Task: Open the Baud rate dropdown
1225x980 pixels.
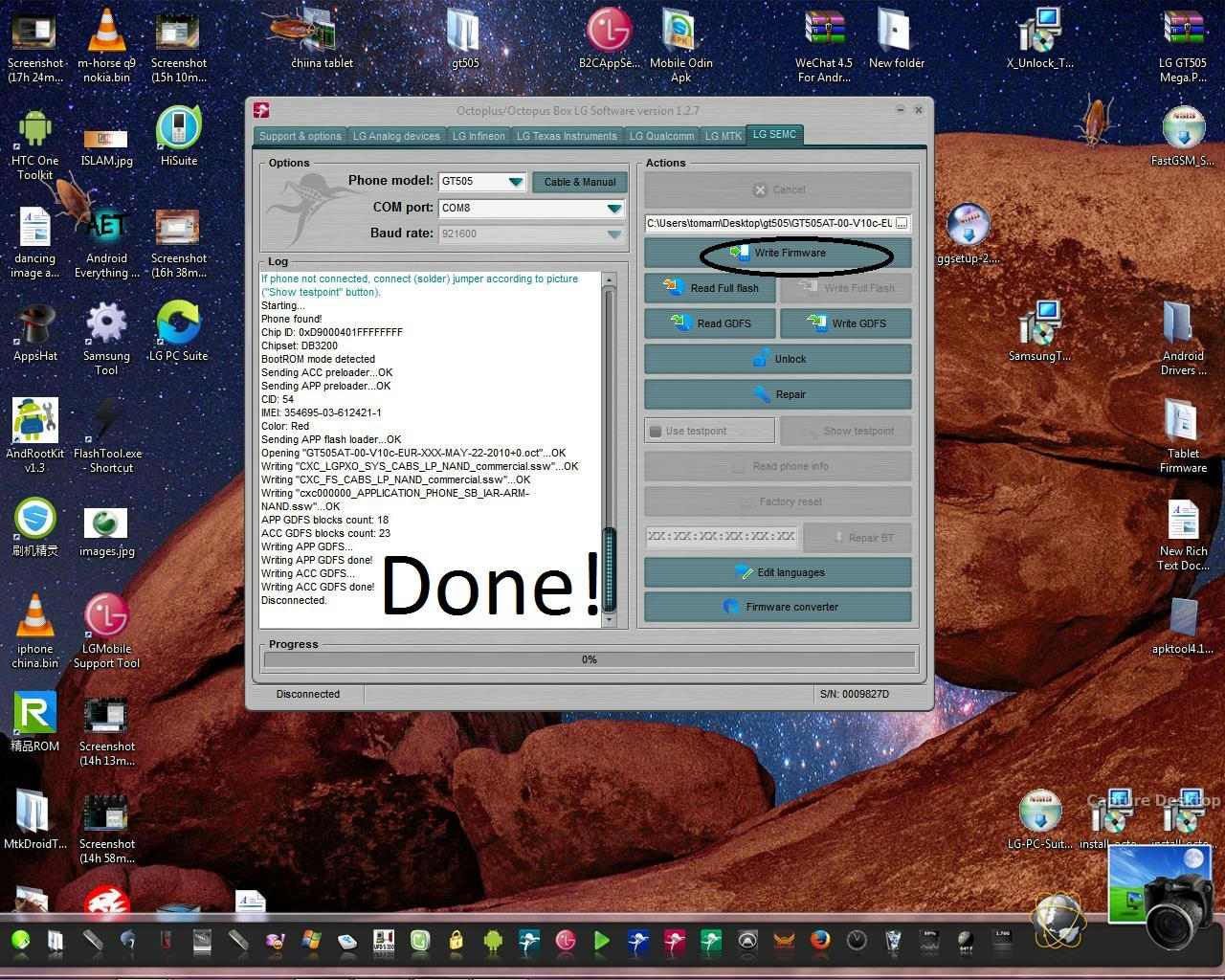Action: 614,234
